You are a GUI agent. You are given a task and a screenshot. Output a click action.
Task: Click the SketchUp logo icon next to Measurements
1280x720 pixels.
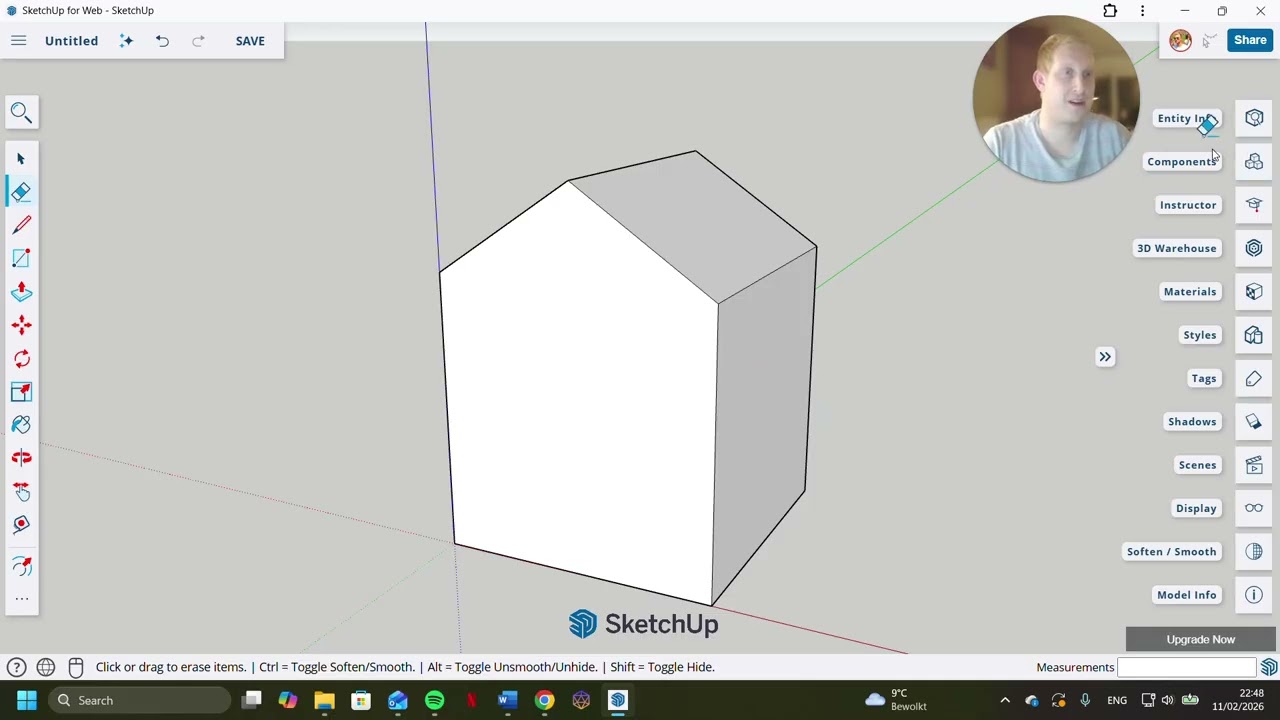click(x=1268, y=667)
